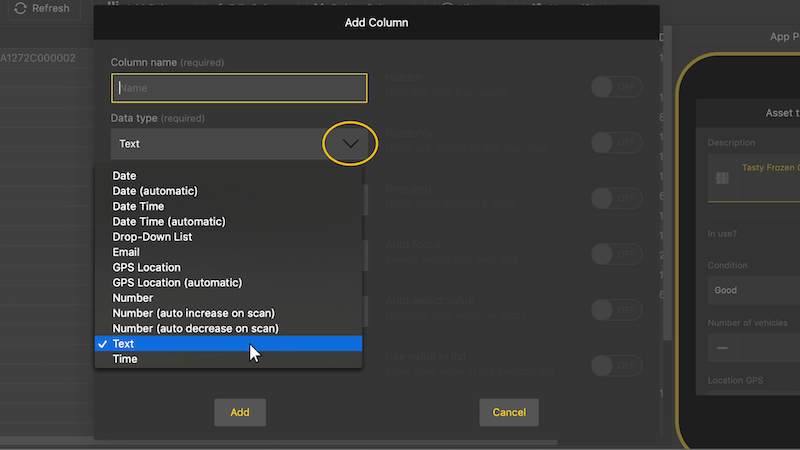The height and width of the screenshot is (450, 800).
Task: Pick the Time data type entry
Action: pyautogui.click(x=125, y=359)
